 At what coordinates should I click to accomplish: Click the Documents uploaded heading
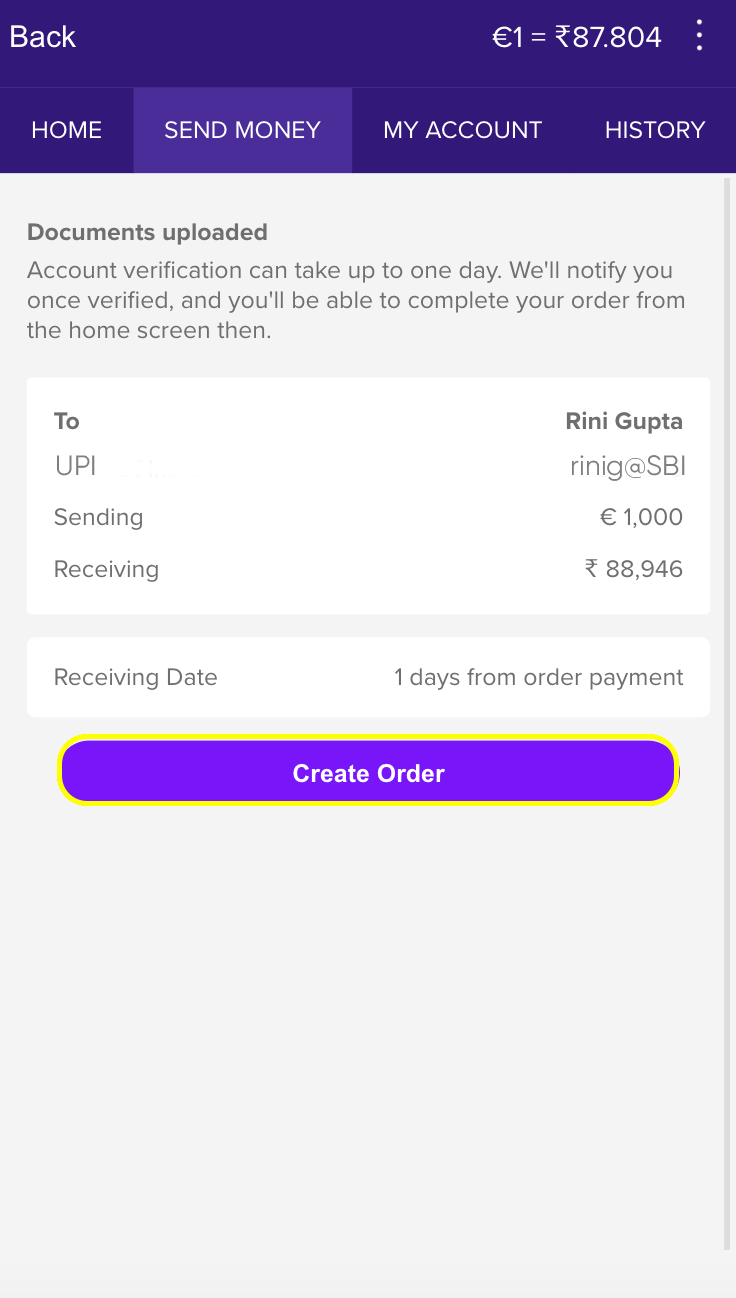click(x=147, y=232)
